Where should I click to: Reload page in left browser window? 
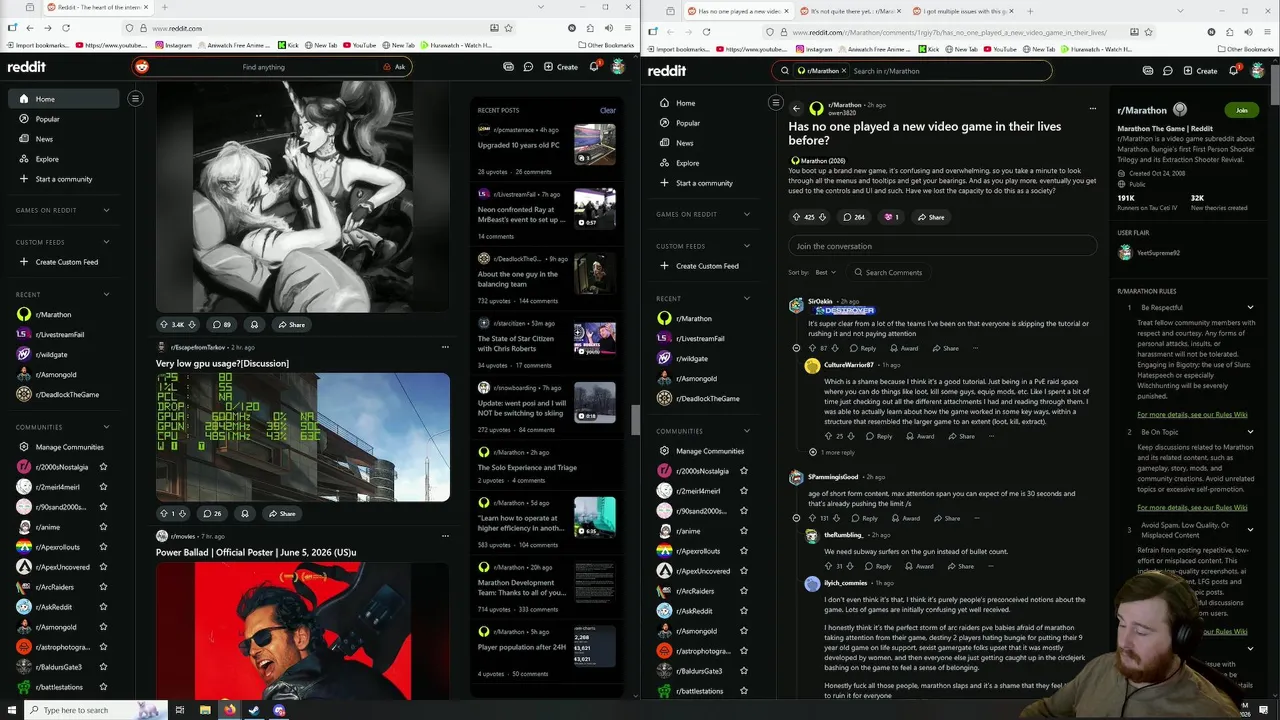click(65, 28)
